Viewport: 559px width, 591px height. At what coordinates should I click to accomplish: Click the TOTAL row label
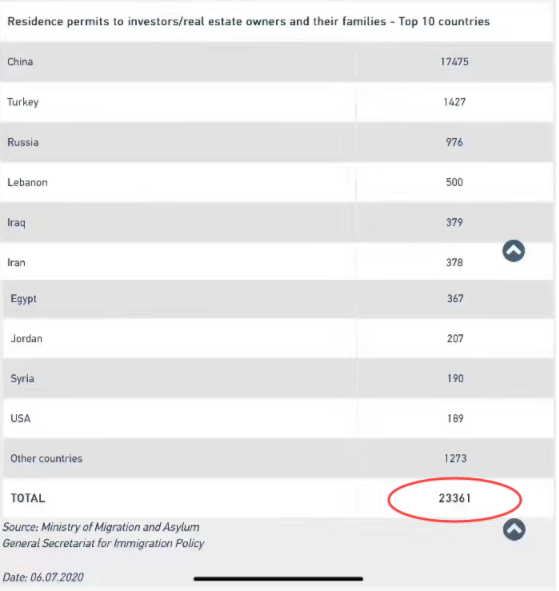(28, 498)
